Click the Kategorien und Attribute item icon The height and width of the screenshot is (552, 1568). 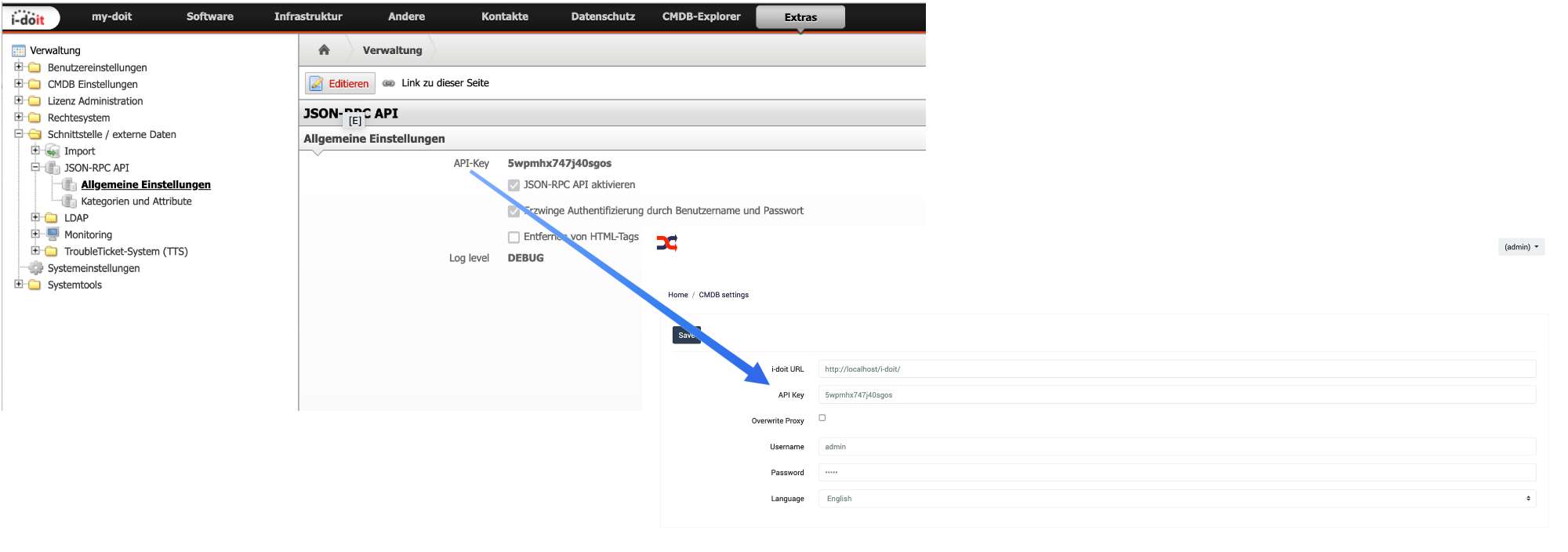(x=69, y=202)
